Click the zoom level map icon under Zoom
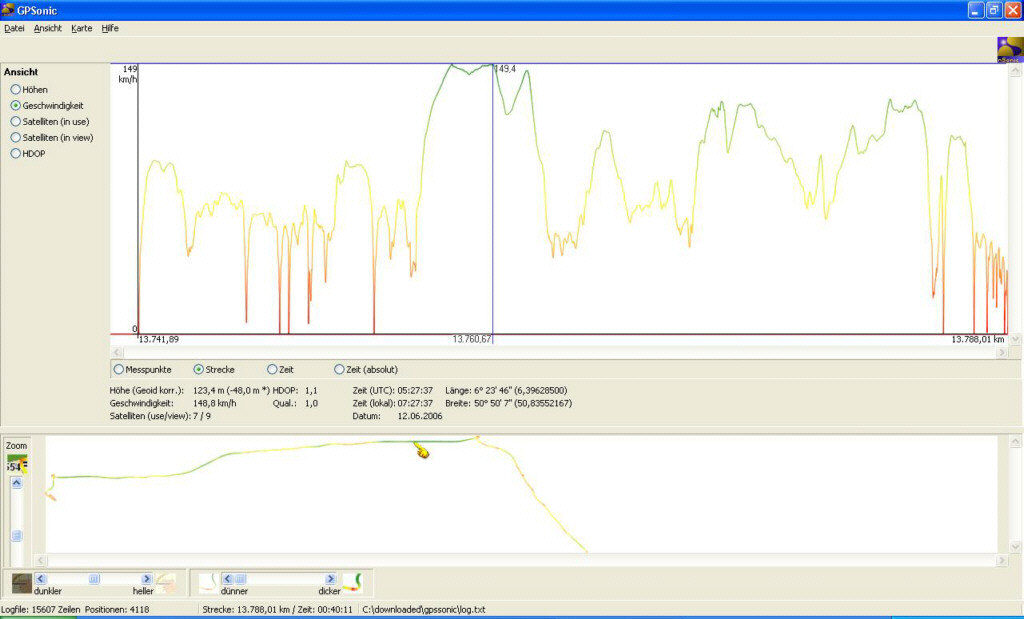This screenshot has width=1024, height=619. [x=16, y=465]
